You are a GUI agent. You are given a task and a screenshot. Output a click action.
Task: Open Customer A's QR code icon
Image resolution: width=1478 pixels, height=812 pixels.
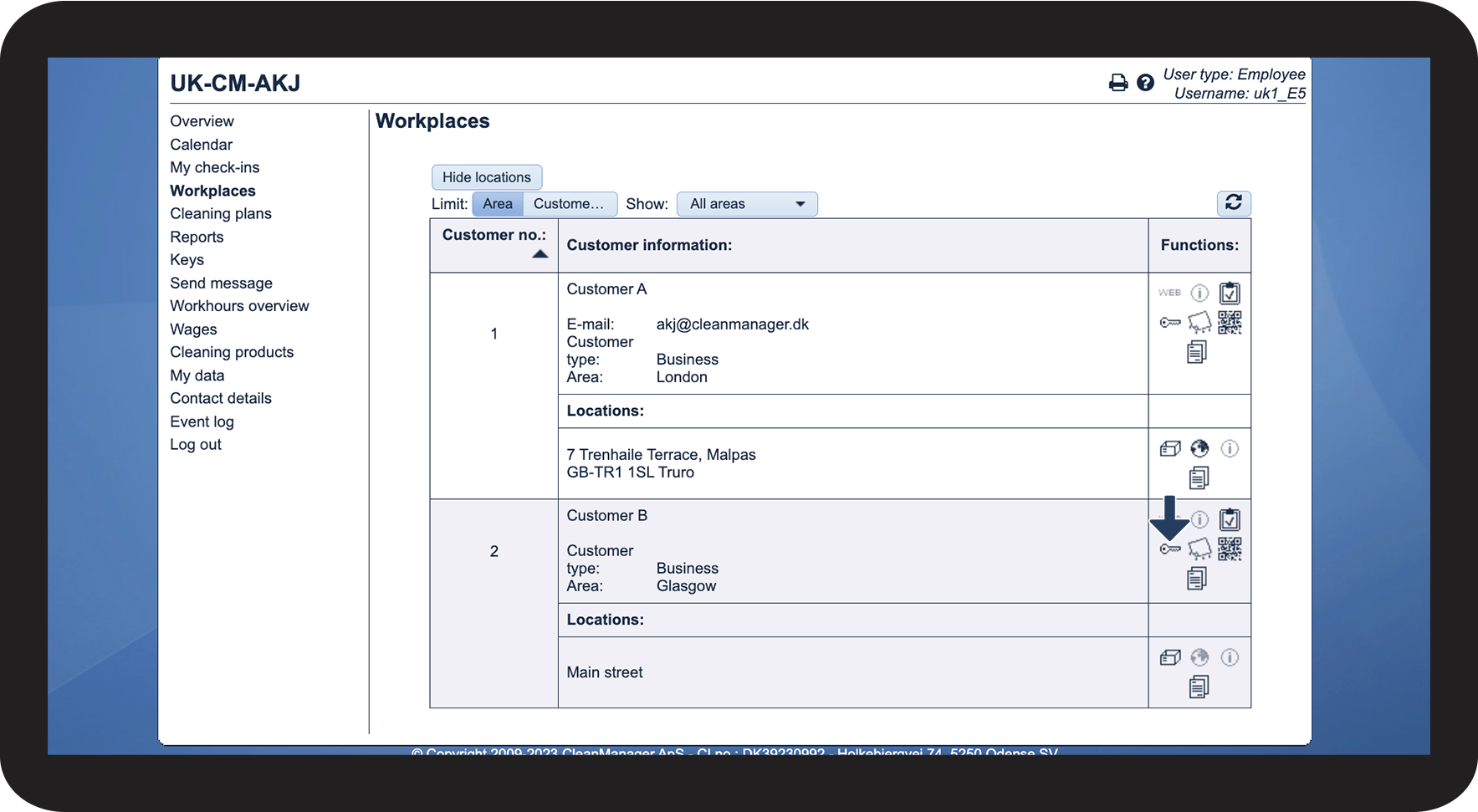tap(1230, 322)
